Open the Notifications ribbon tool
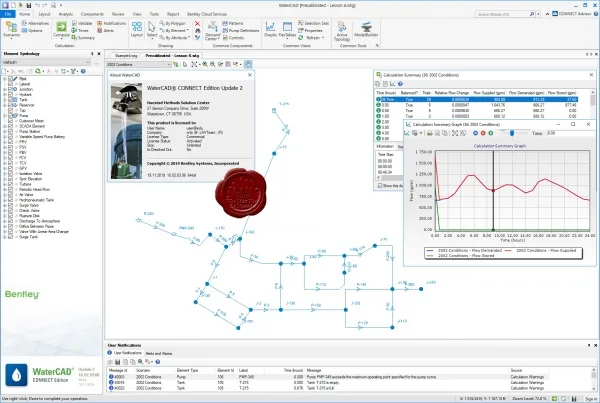 pos(111,23)
